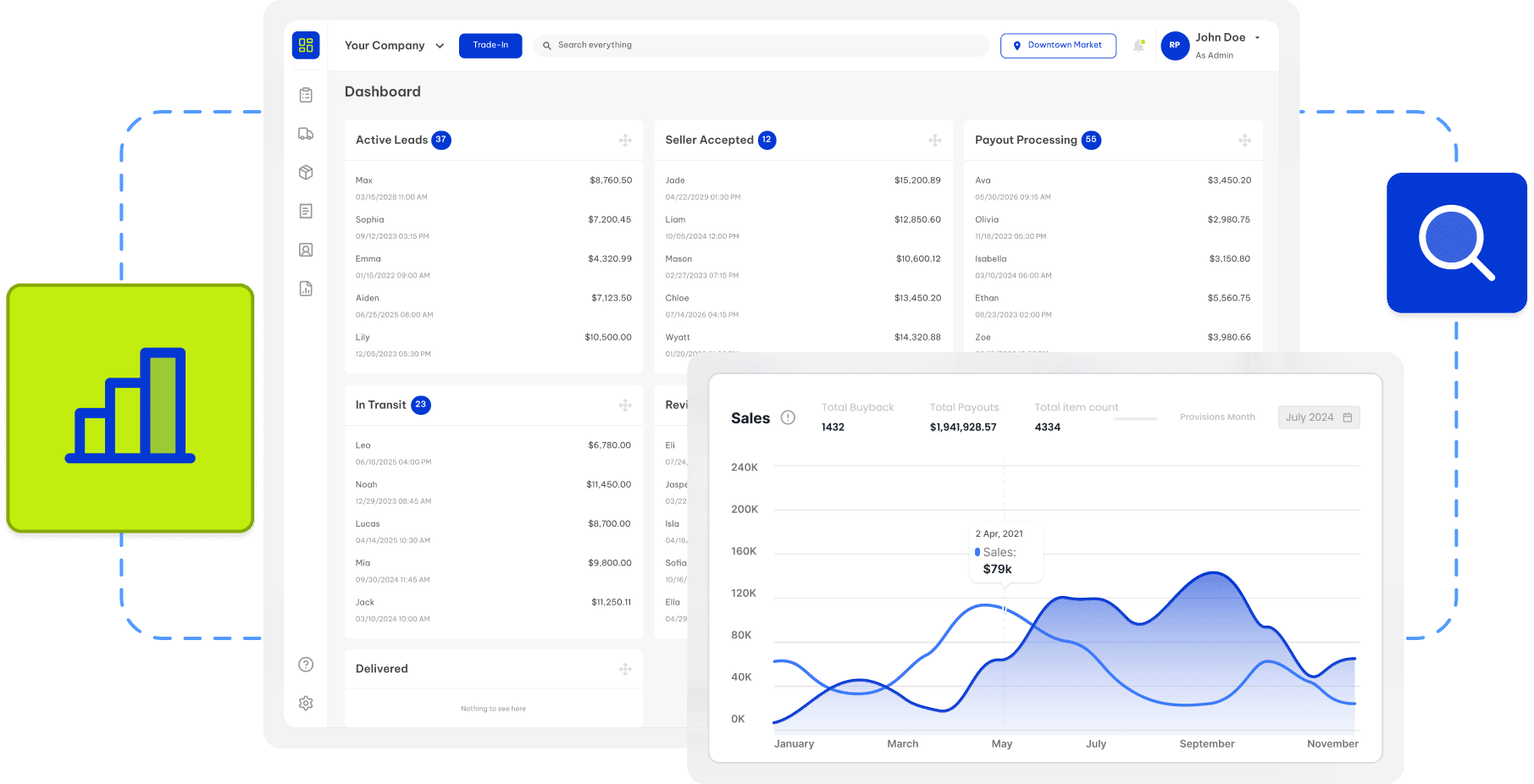
Task: Select Chloe in Seller Accepted
Action: (803, 306)
